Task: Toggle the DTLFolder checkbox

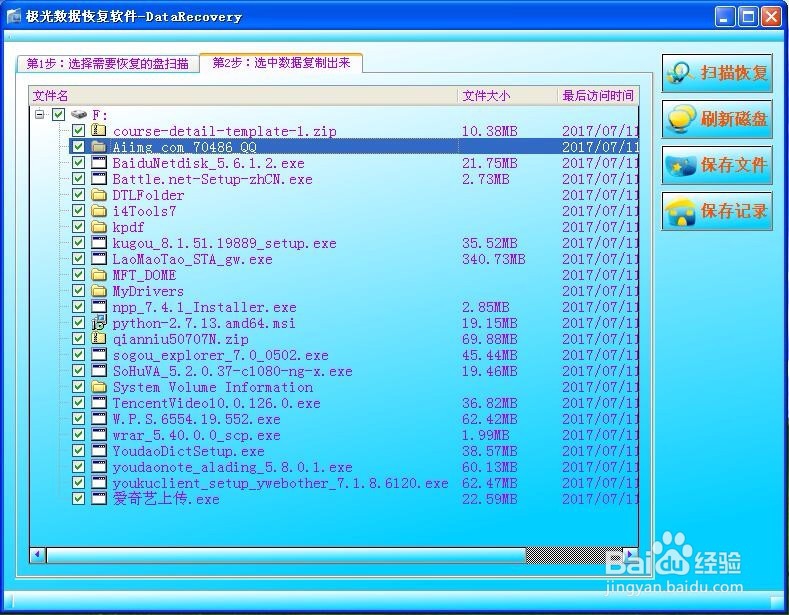Action: coord(78,195)
